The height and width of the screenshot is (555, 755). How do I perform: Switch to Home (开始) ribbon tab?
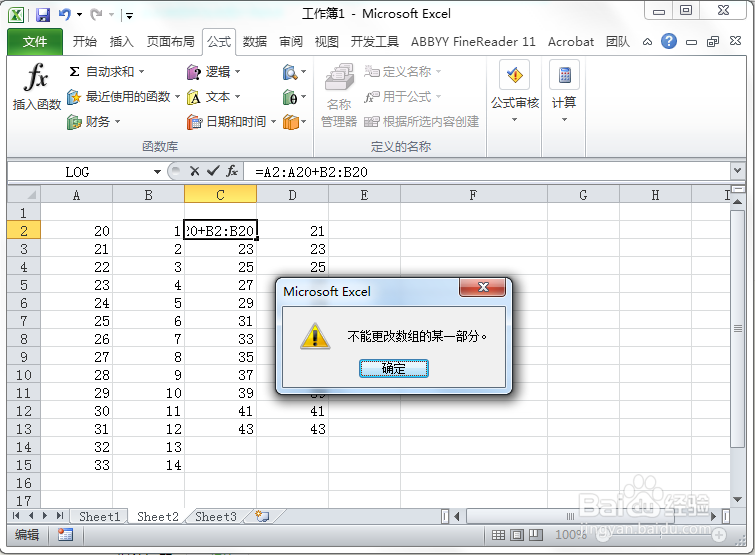(x=85, y=42)
